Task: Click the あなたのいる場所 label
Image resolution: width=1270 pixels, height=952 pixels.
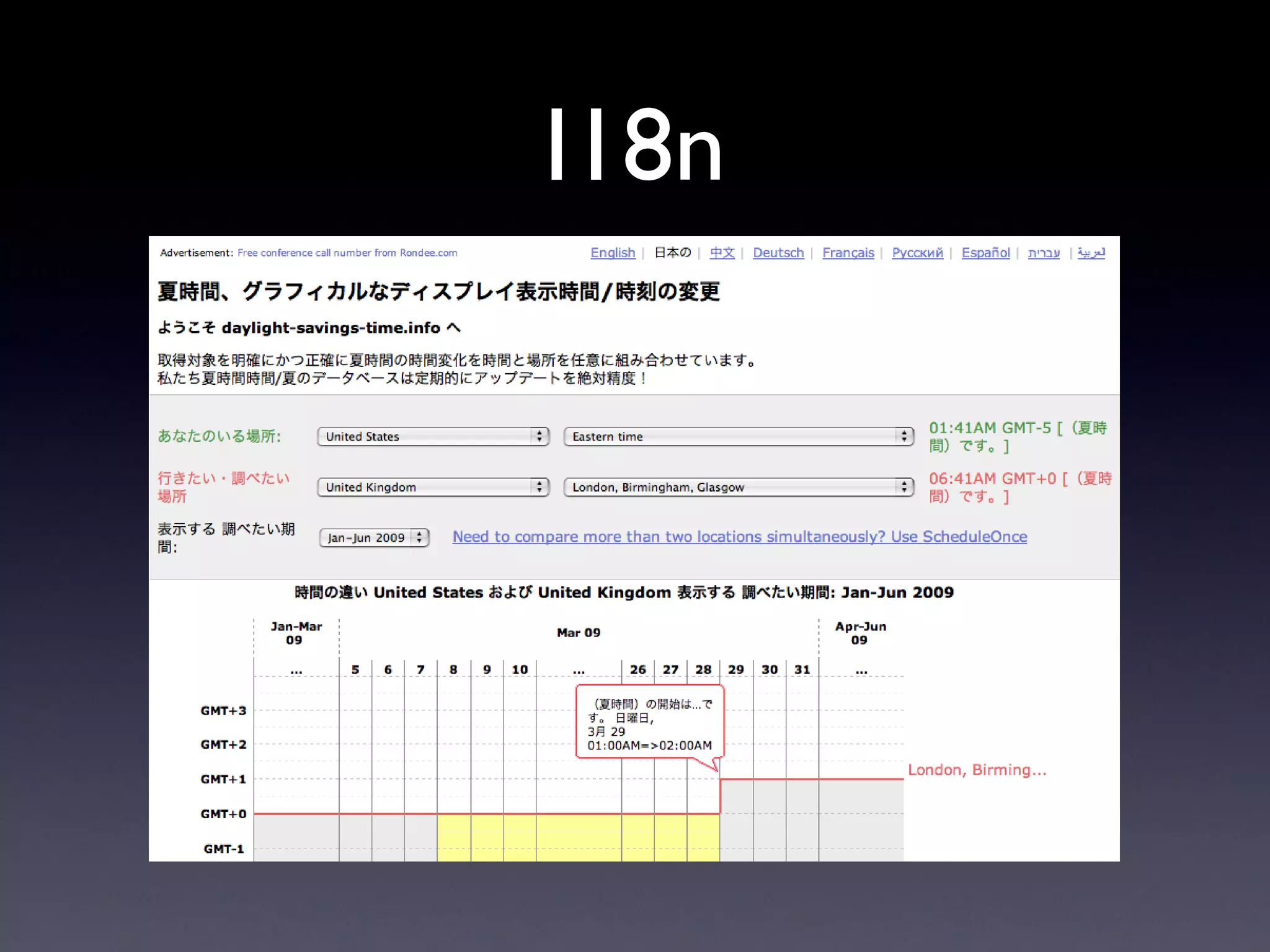Action: tap(219, 436)
